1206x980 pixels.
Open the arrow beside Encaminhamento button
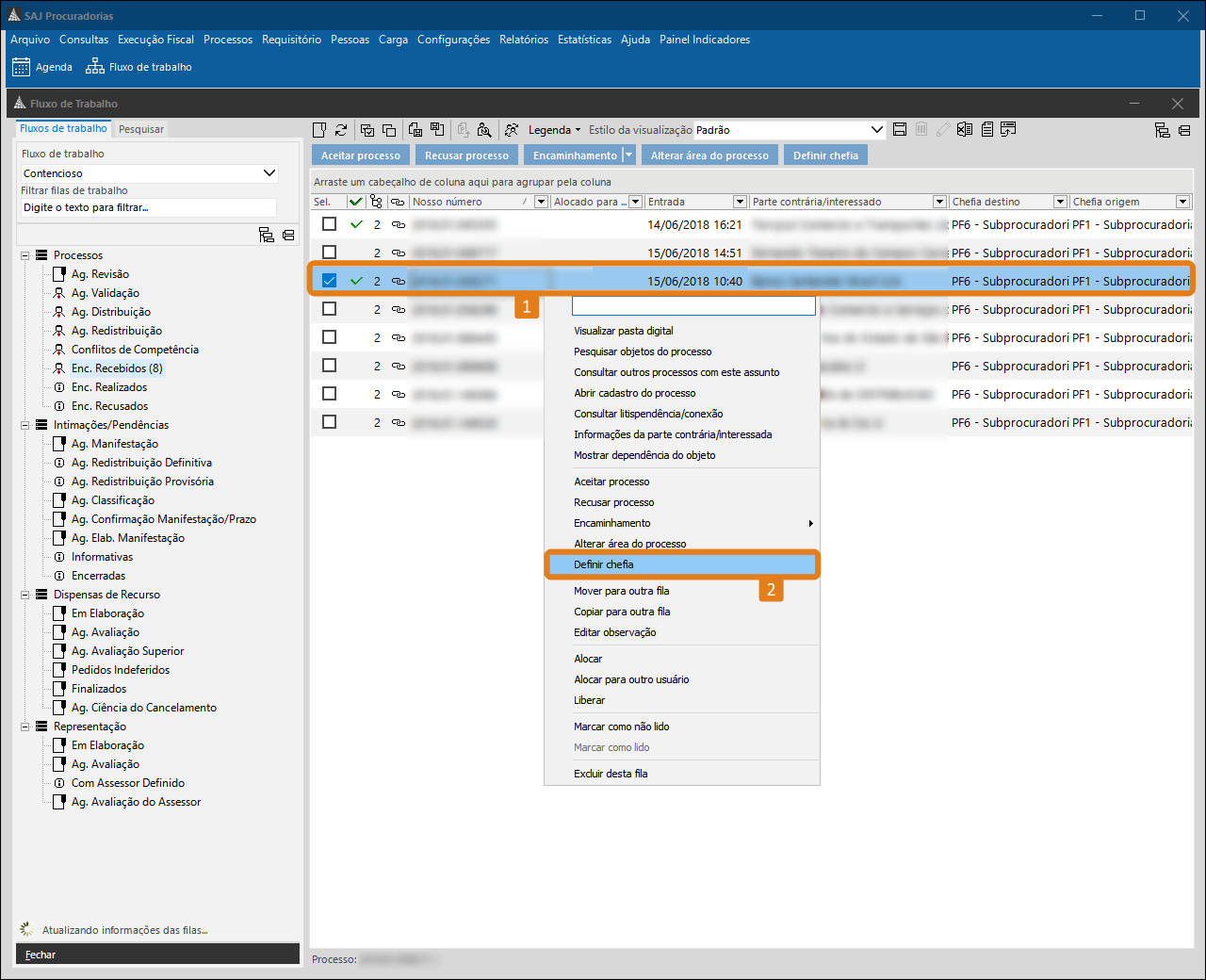(x=629, y=155)
